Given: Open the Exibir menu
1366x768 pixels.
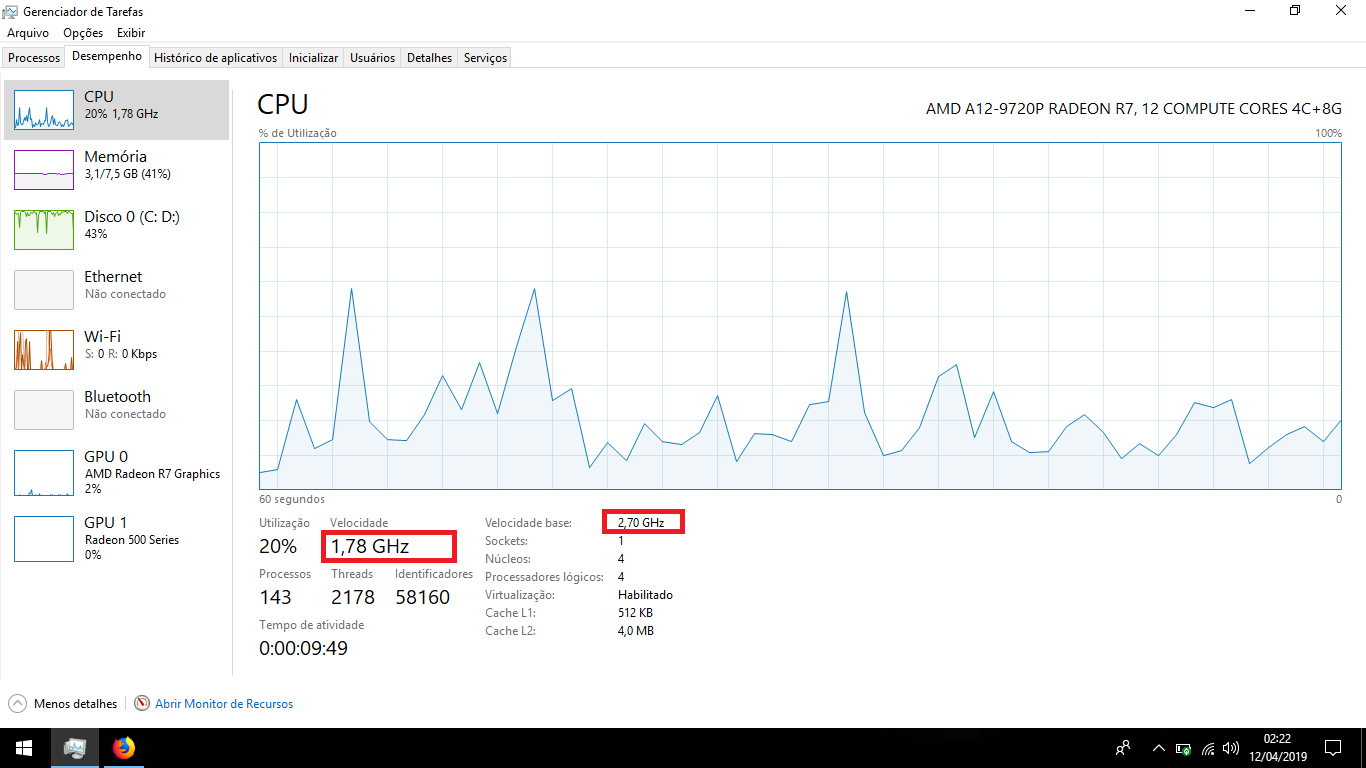Looking at the screenshot, I should pos(131,33).
